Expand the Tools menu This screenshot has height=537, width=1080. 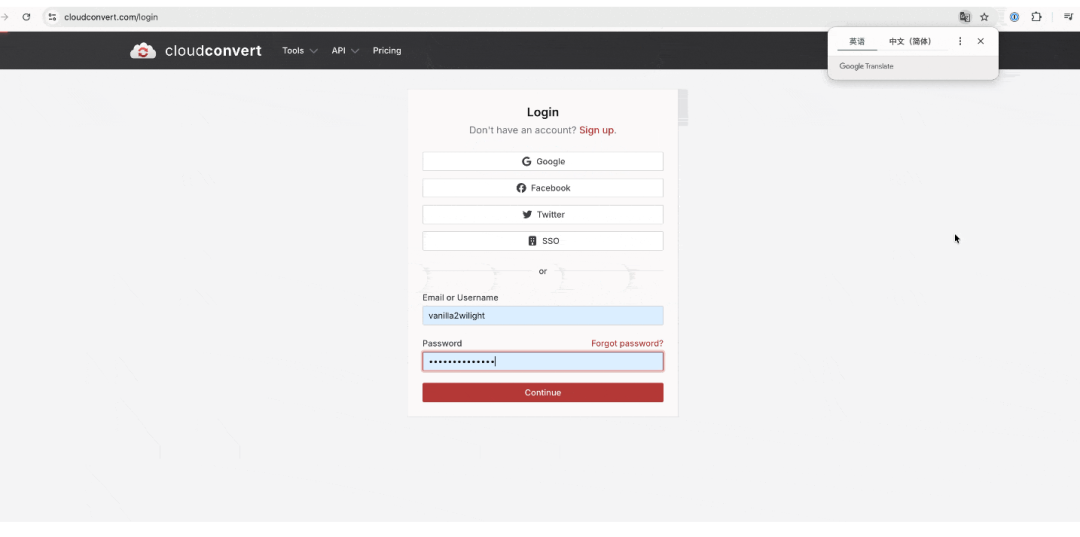coord(300,51)
